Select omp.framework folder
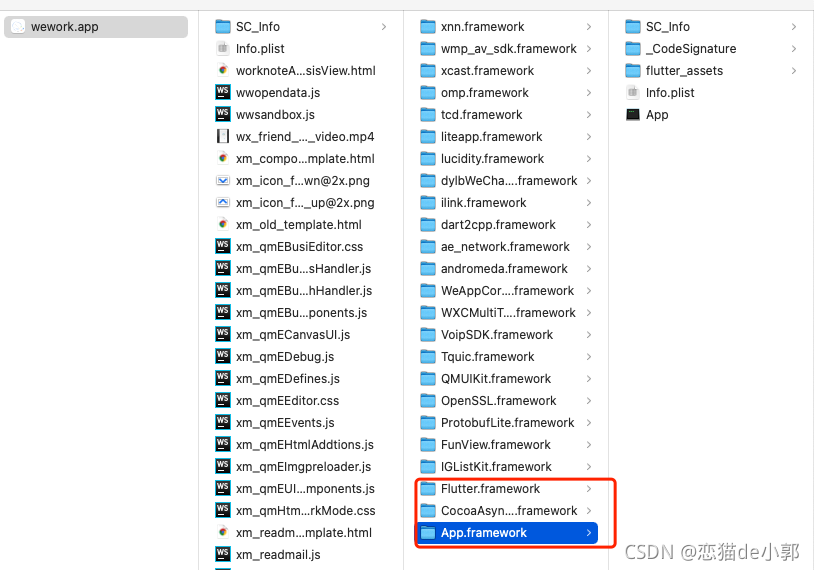 [506, 92]
